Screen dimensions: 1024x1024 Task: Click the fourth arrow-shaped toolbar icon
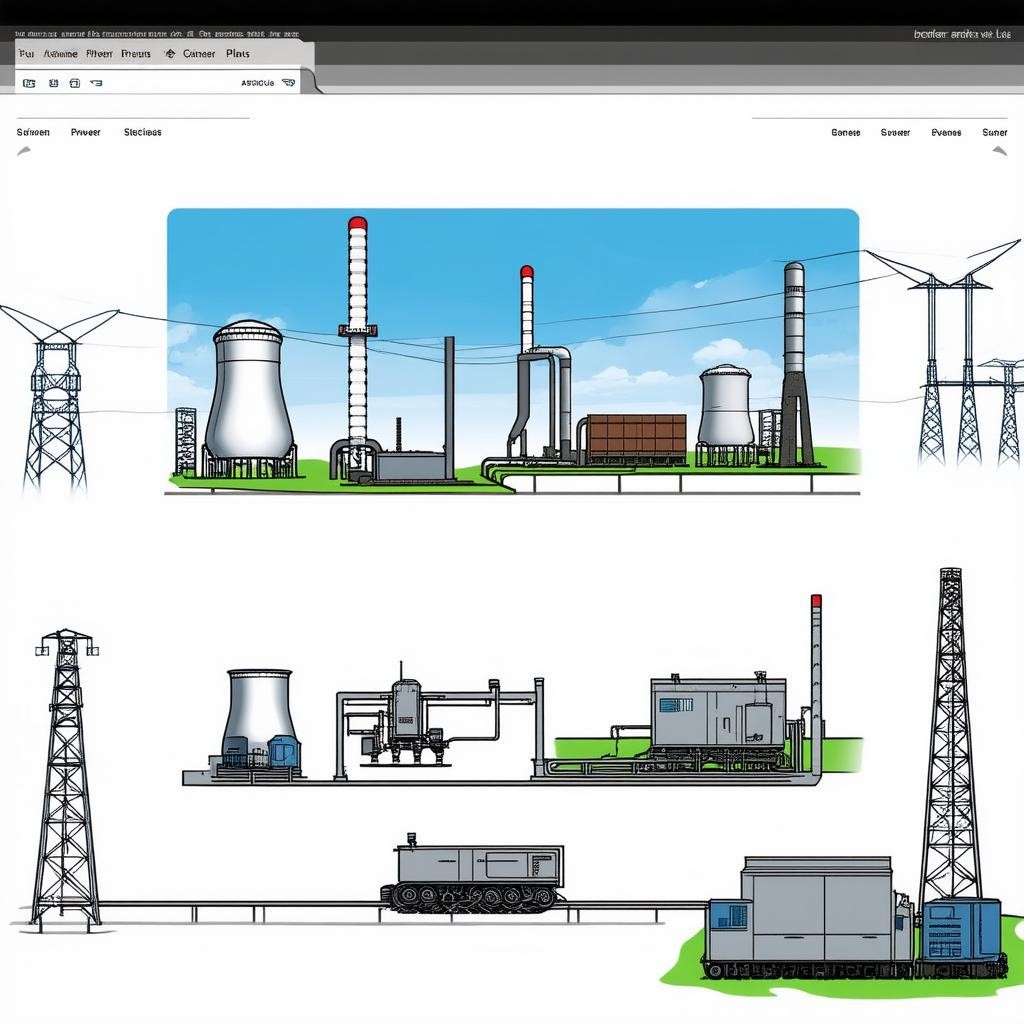coord(96,83)
